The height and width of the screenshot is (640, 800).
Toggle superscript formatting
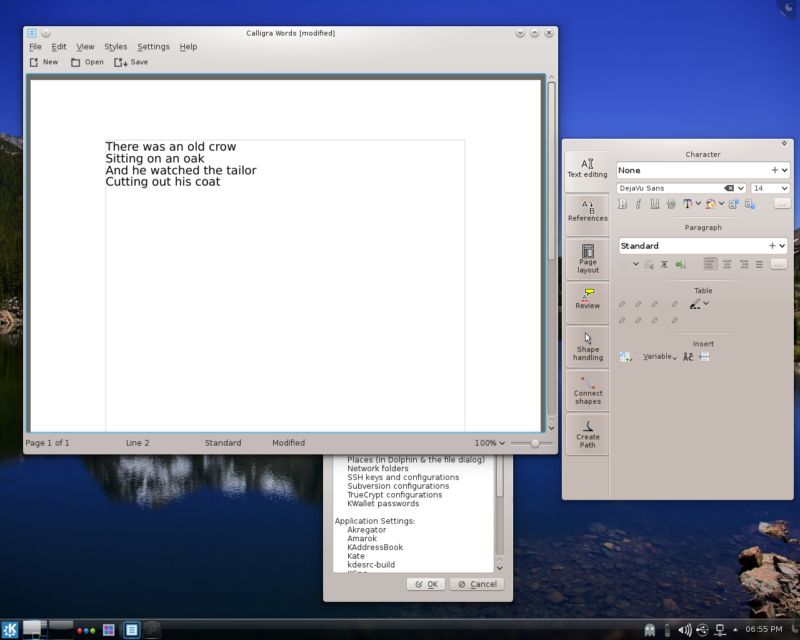(x=733, y=204)
